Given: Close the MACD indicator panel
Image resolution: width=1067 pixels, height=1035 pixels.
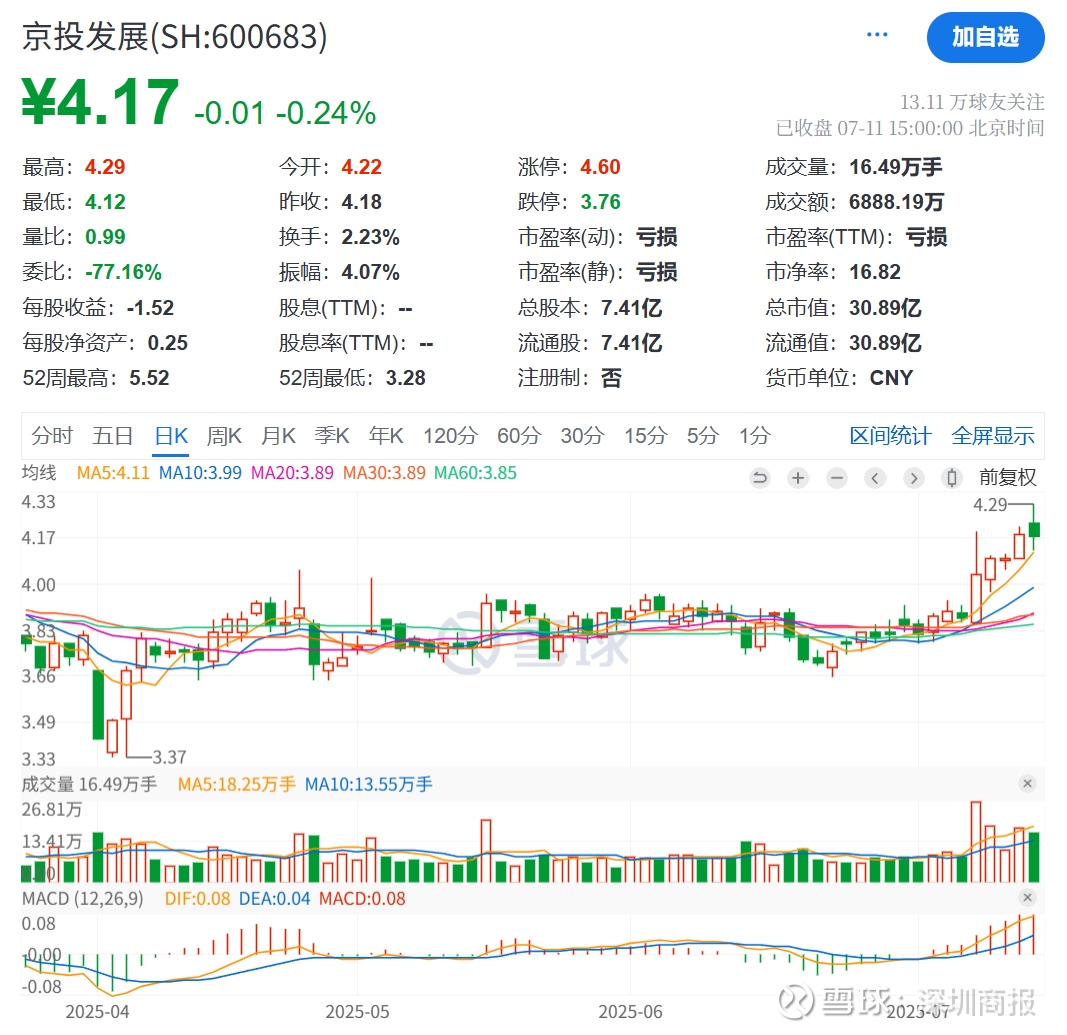Looking at the screenshot, I should coord(1028,898).
